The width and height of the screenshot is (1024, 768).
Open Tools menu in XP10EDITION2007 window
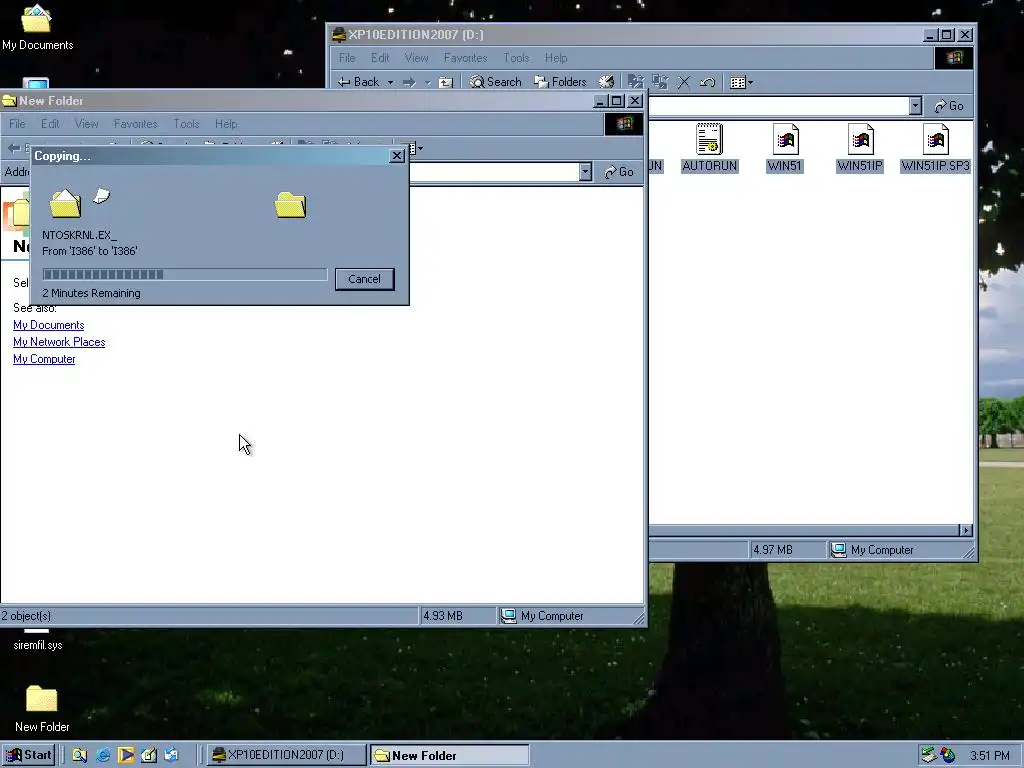[x=516, y=58]
